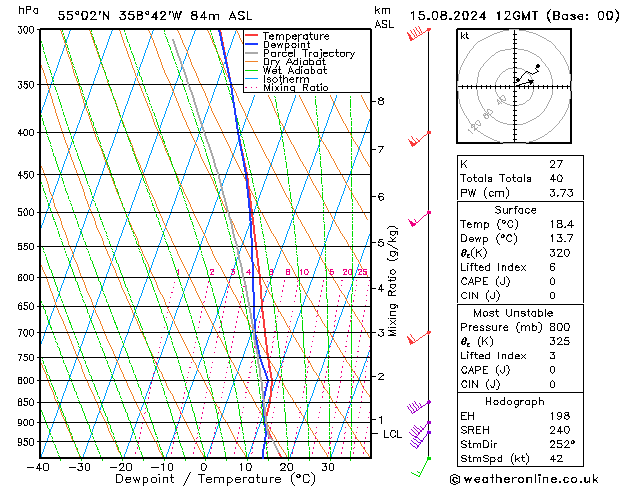Select the Isotherm legend entry
This screenshot has height=486, width=629.
[286, 79]
